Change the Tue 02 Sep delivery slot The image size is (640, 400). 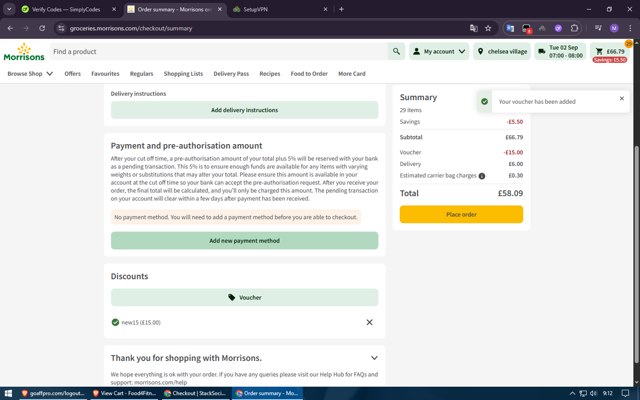560,51
